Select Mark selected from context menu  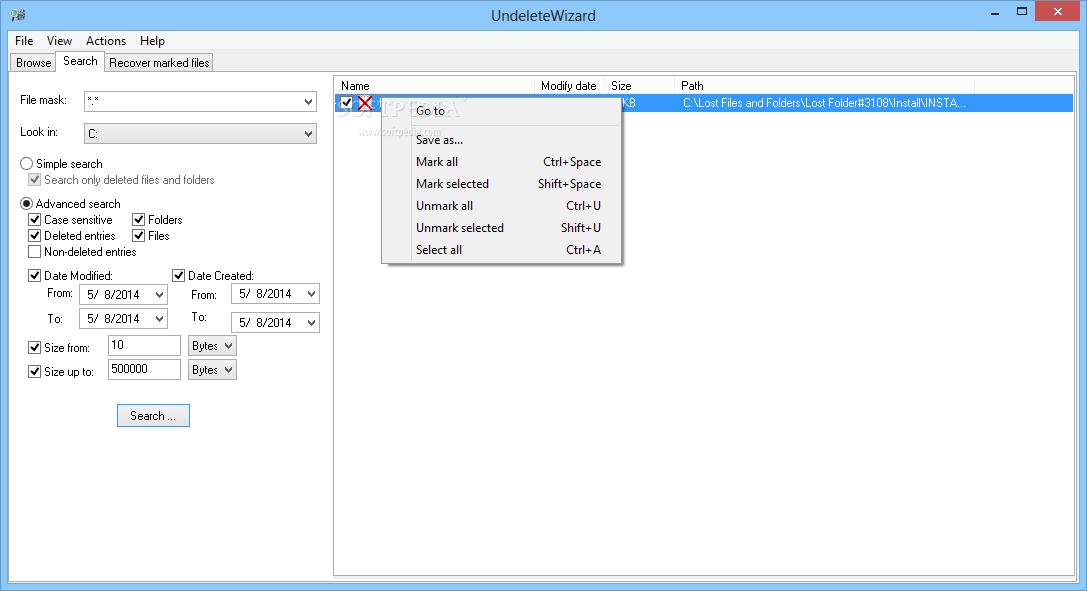(501, 184)
